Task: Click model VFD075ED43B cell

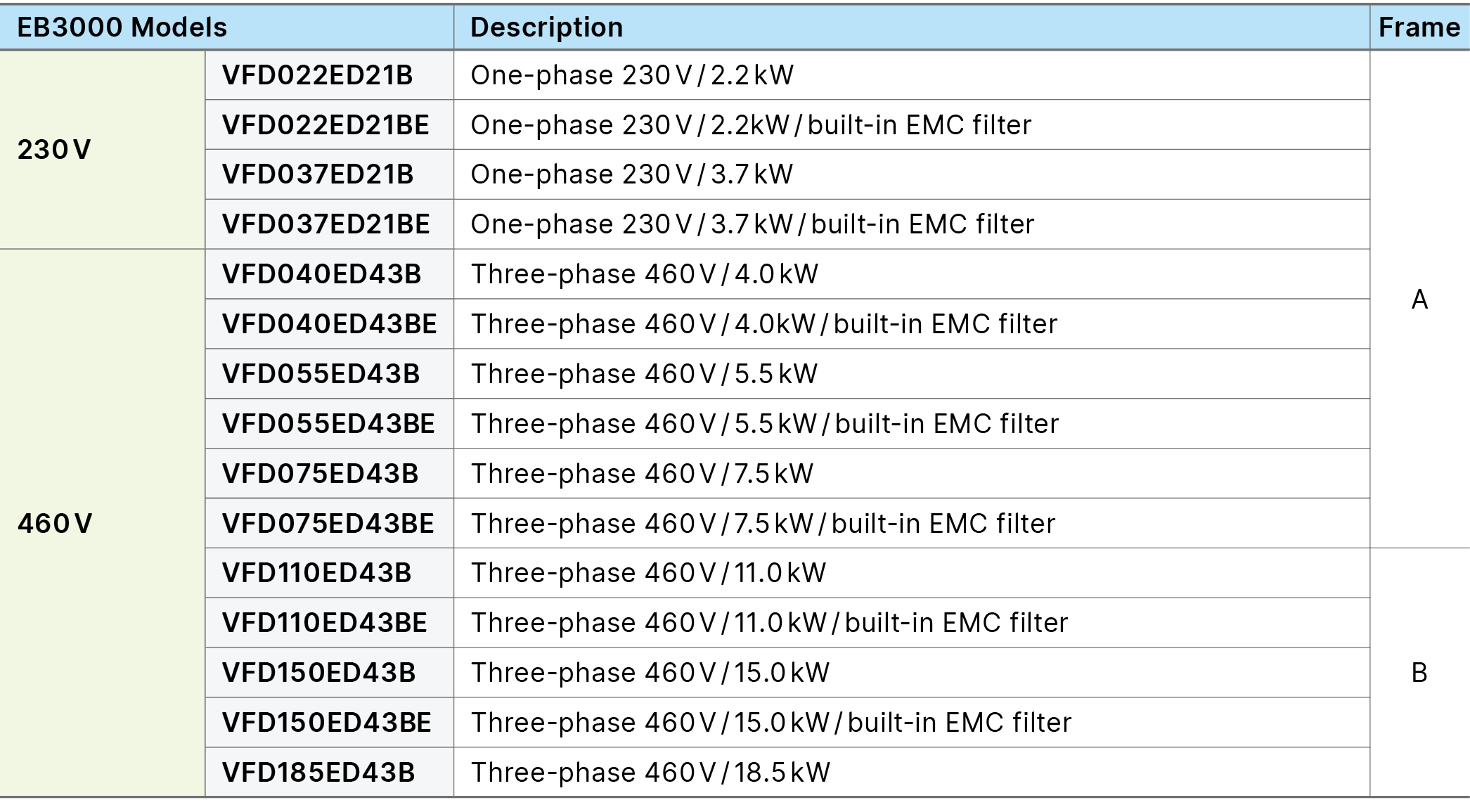Action: click(330, 474)
